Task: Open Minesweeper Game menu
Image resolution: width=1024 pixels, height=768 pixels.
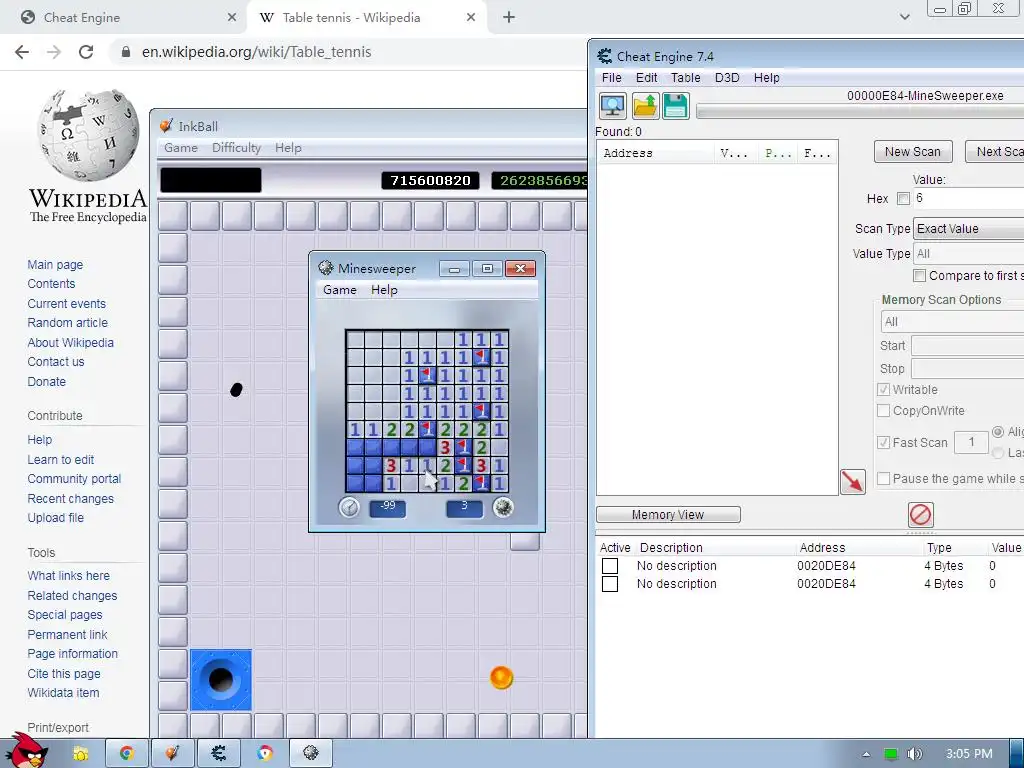Action: click(x=340, y=290)
